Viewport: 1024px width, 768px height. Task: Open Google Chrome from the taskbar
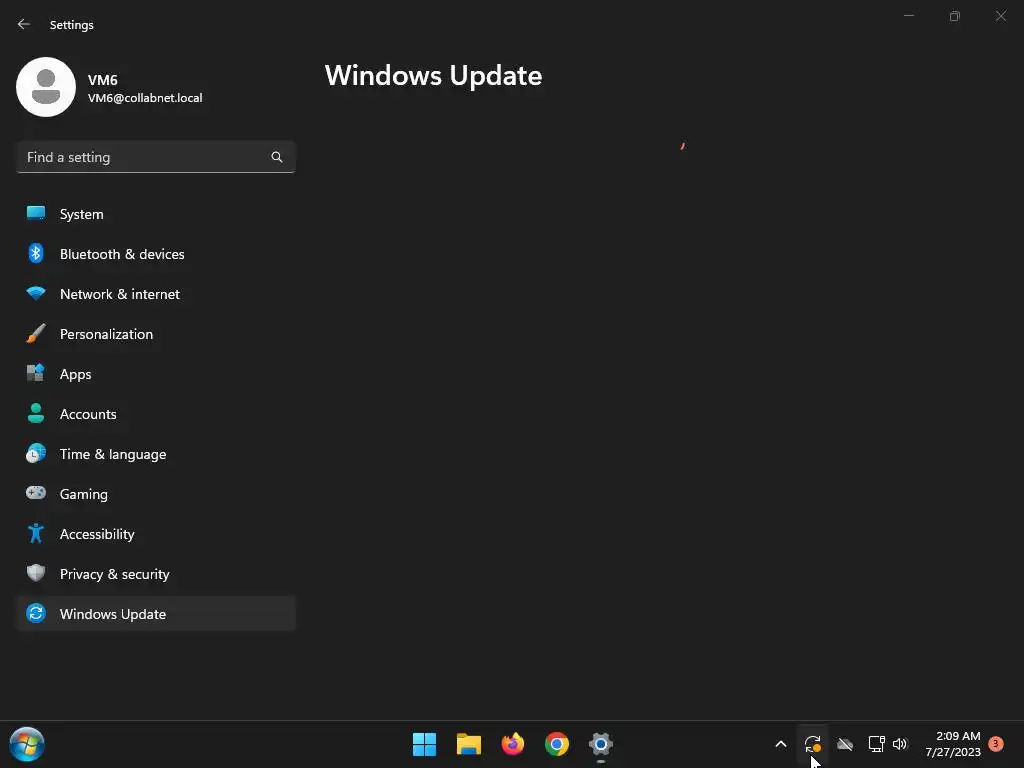click(557, 744)
